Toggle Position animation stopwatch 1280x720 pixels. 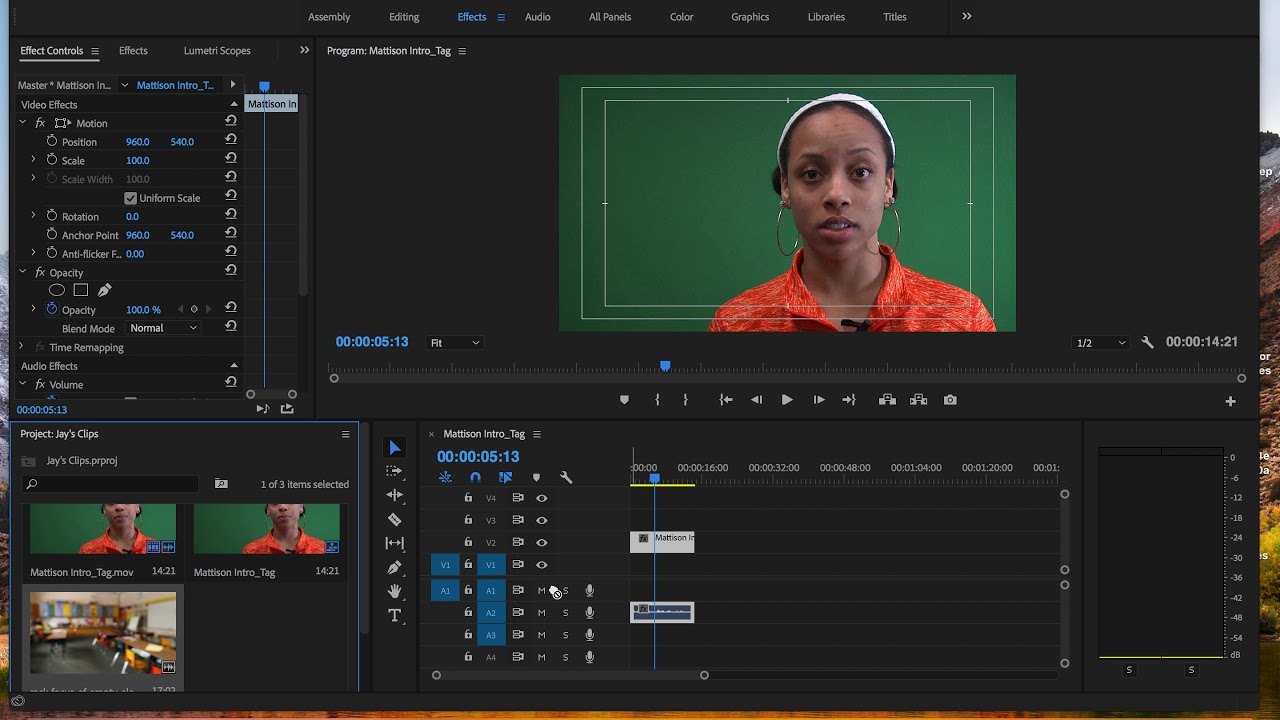(x=52, y=141)
